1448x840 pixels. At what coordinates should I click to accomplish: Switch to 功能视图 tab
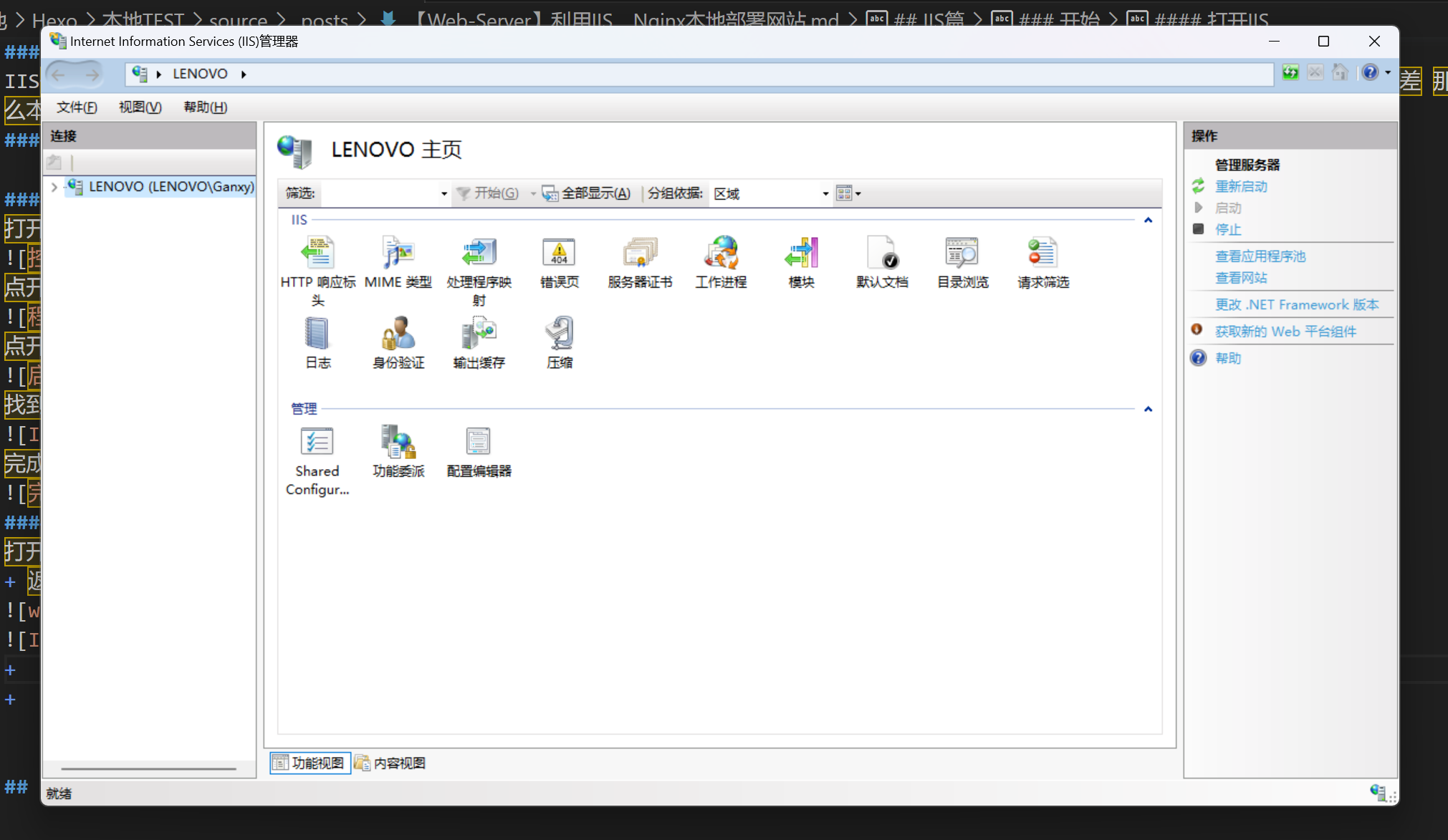310,763
